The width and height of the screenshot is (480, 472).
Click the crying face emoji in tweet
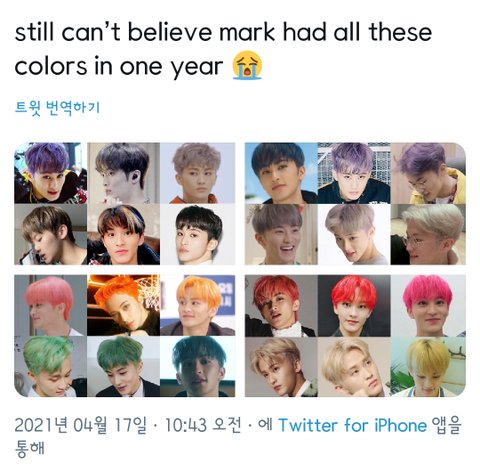pyautogui.click(x=247, y=66)
